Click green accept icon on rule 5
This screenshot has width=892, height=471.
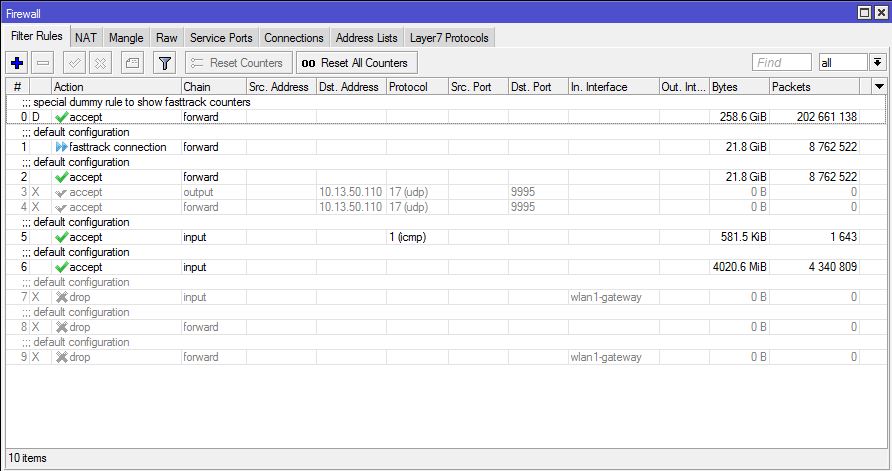click(61, 237)
